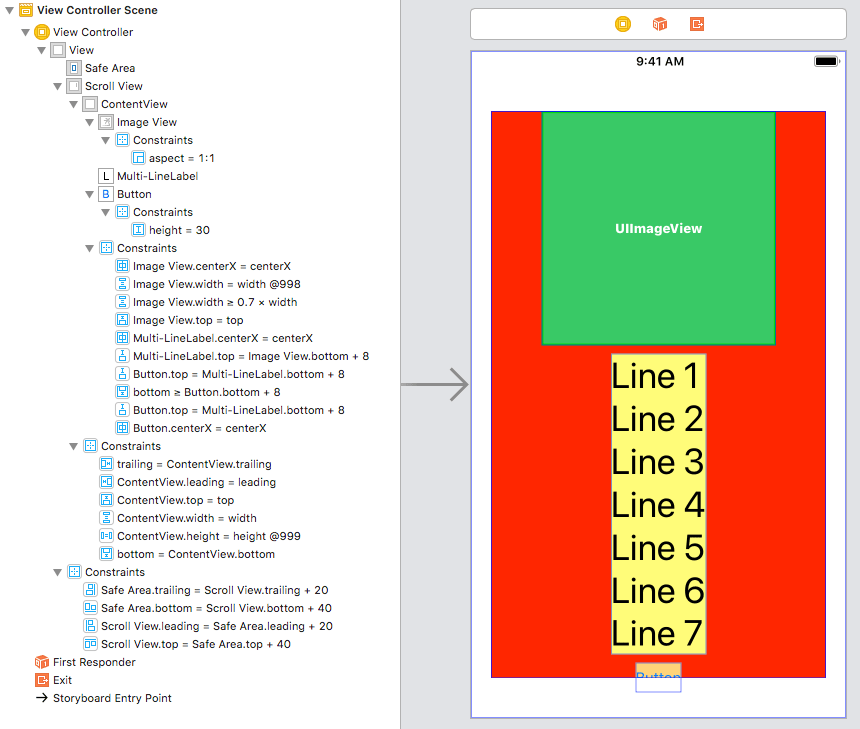Click the Button item's B icon in outline

click(x=105, y=194)
